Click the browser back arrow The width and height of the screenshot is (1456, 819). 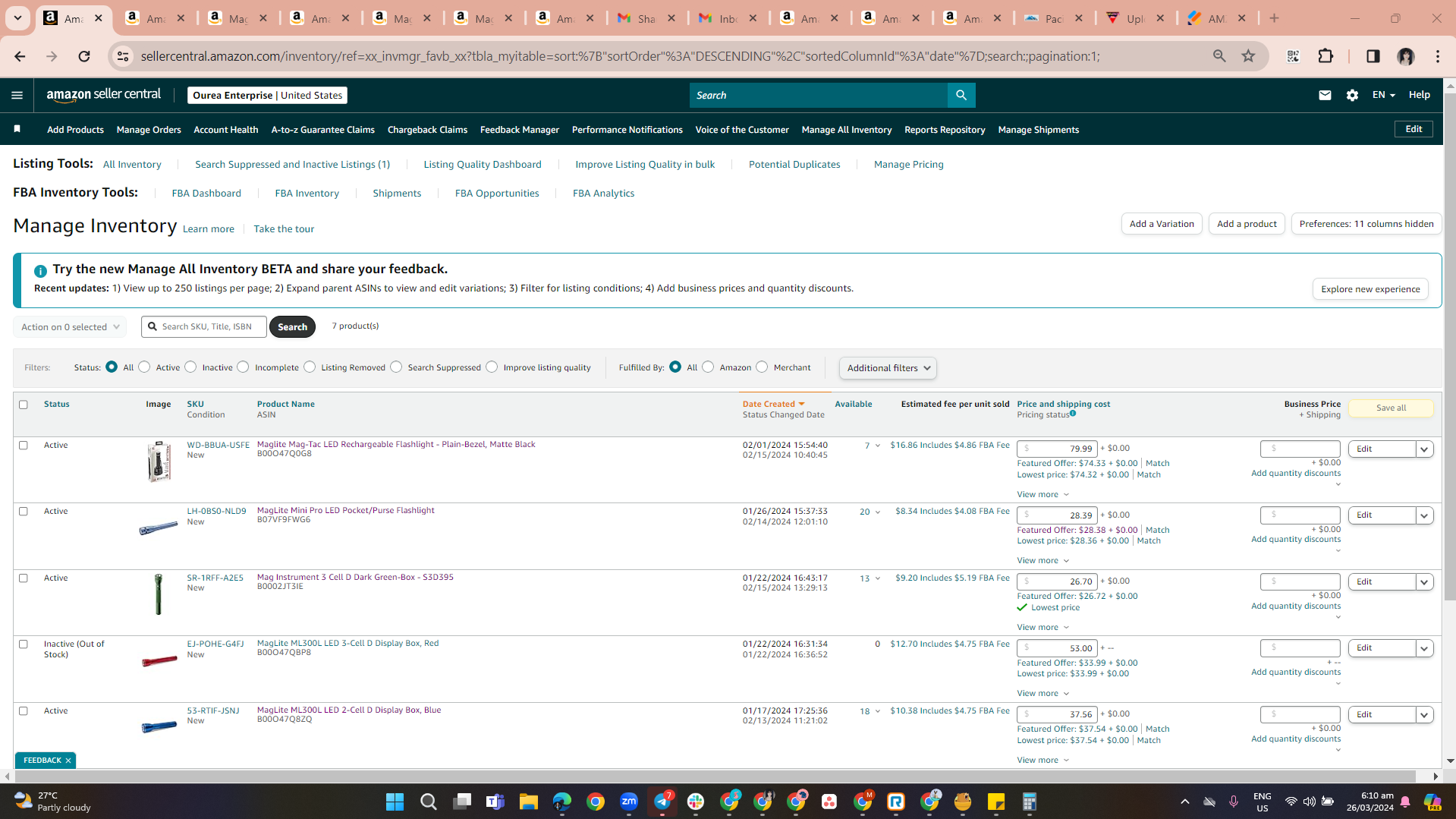[20, 56]
